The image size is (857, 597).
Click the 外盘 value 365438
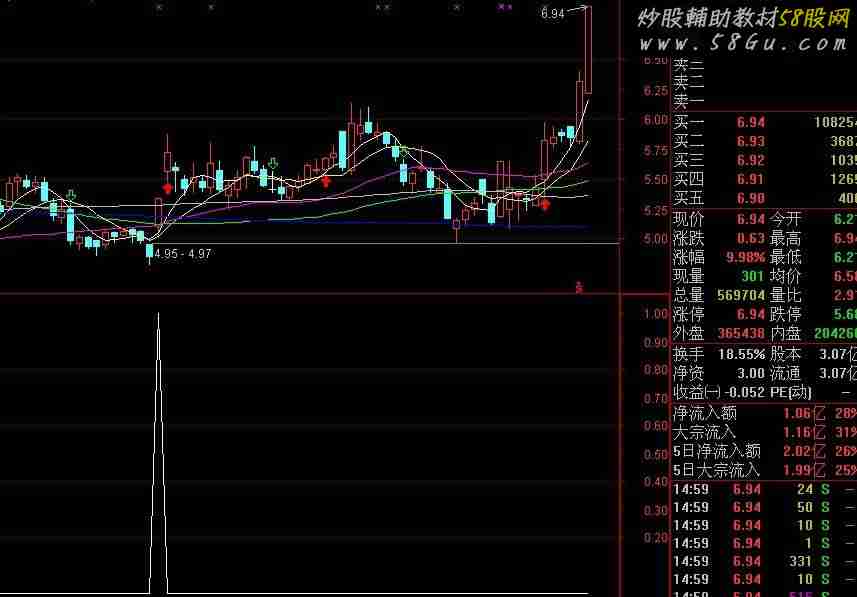click(741, 333)
